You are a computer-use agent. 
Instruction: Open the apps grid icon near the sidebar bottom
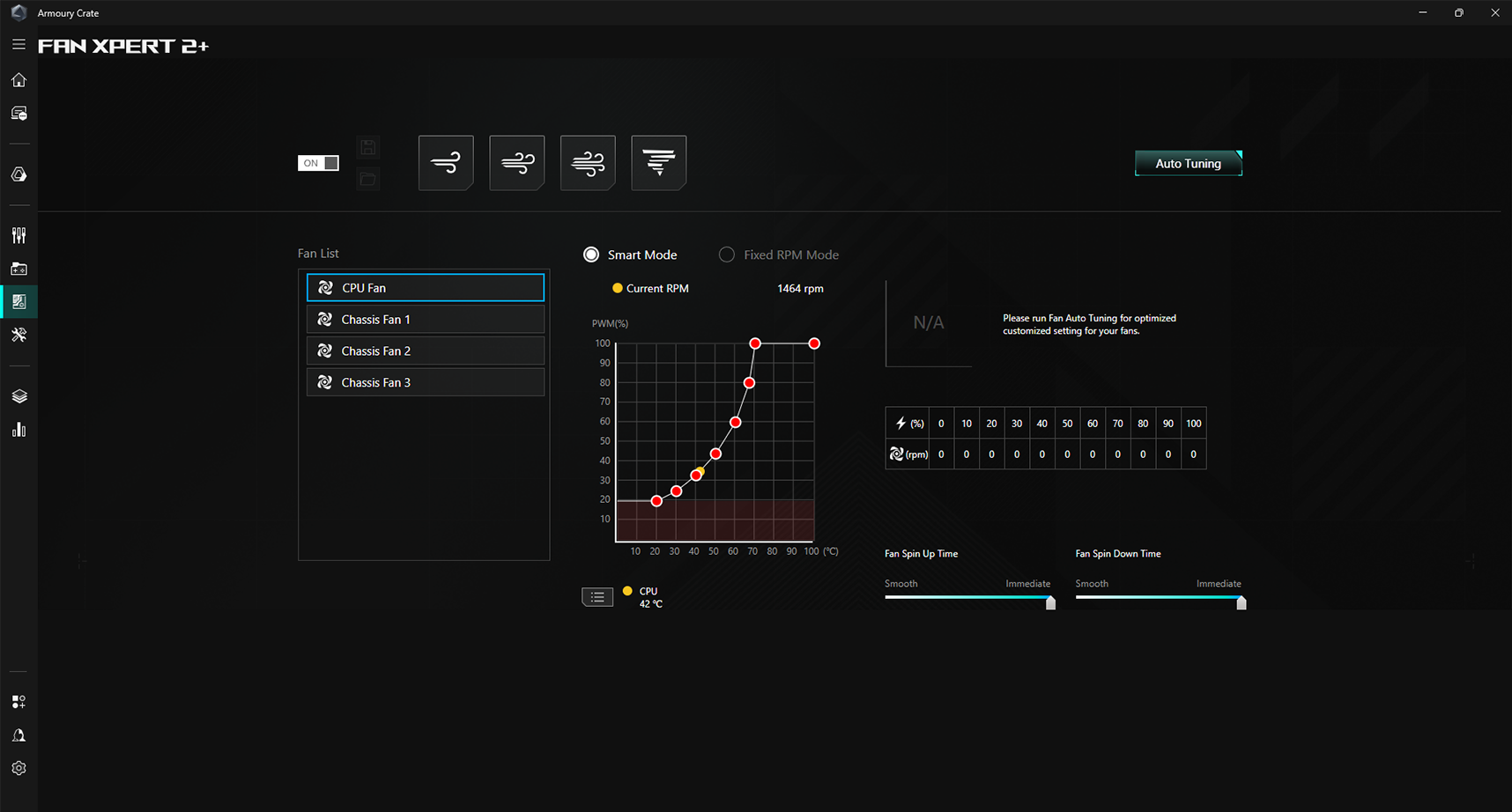[x=19, y=702]
